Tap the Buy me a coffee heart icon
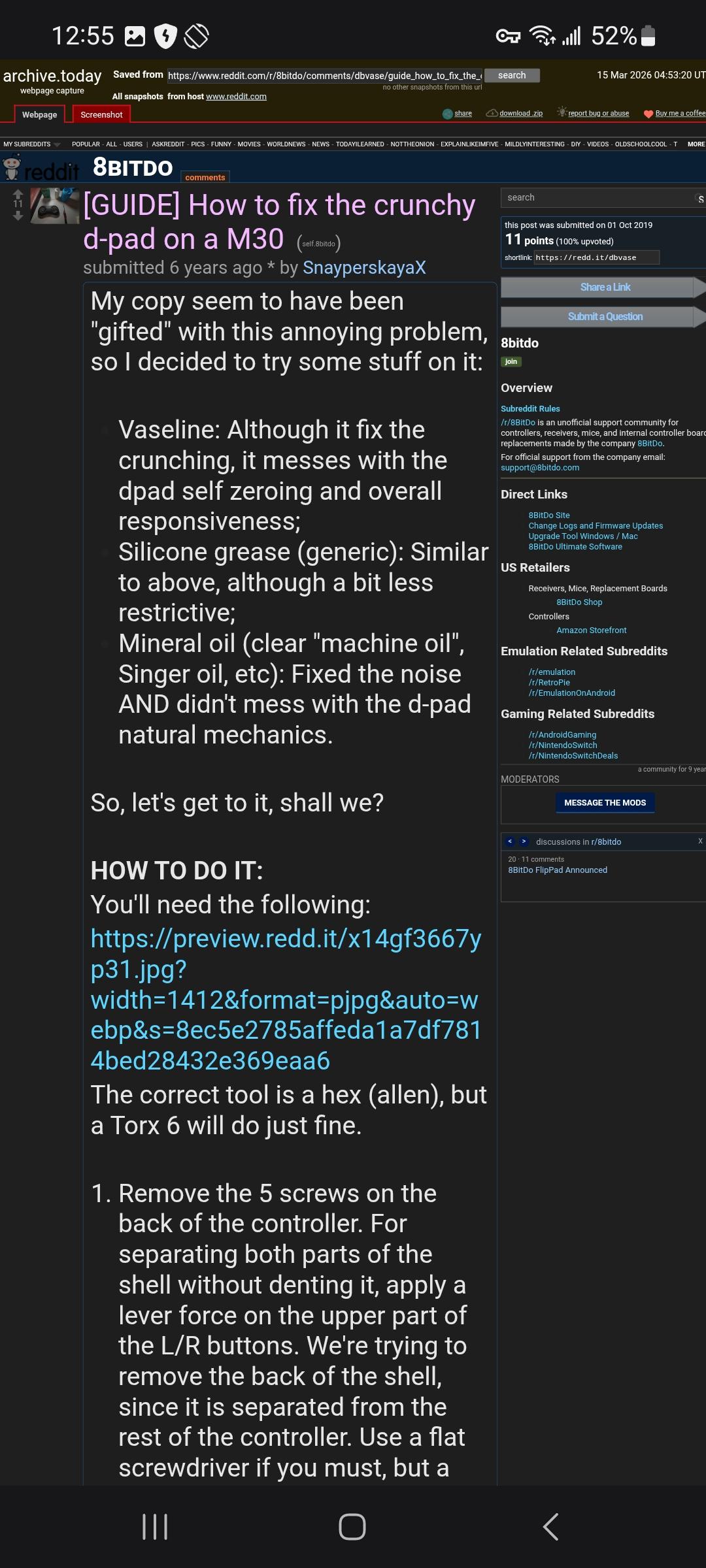 (648, 114)
